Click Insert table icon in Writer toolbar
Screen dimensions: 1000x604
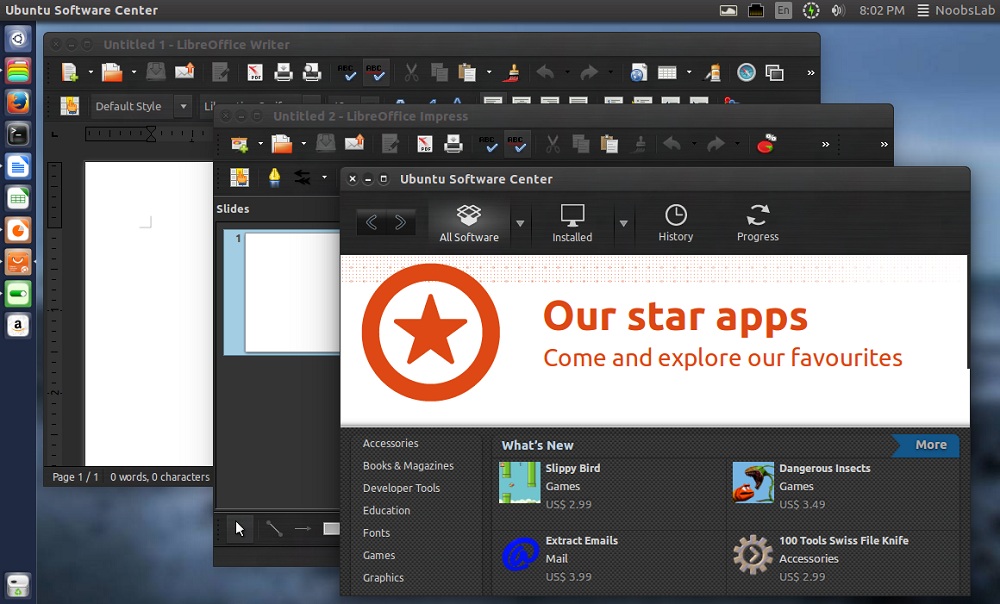tap(667, 72)
